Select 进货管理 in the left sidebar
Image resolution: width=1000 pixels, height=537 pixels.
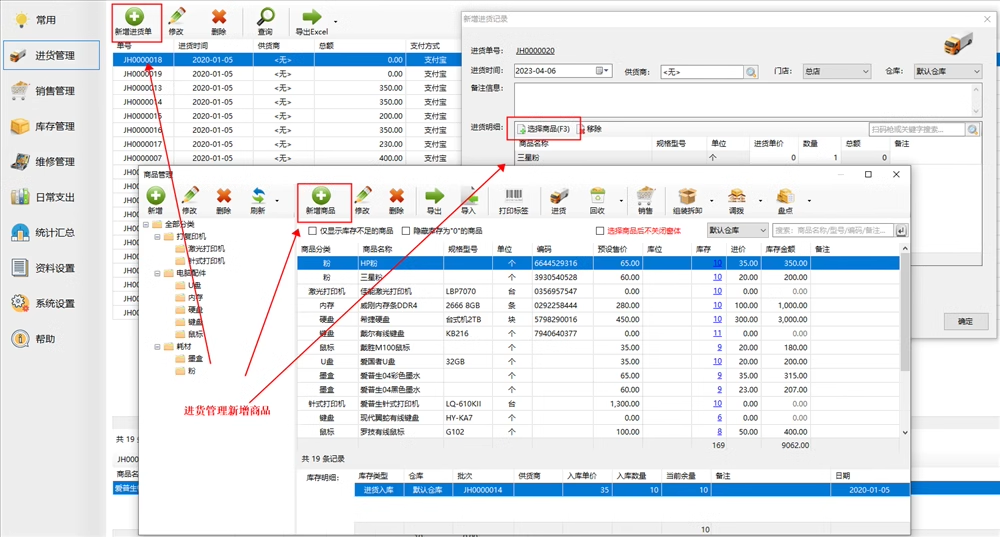[x=52, y=55]
